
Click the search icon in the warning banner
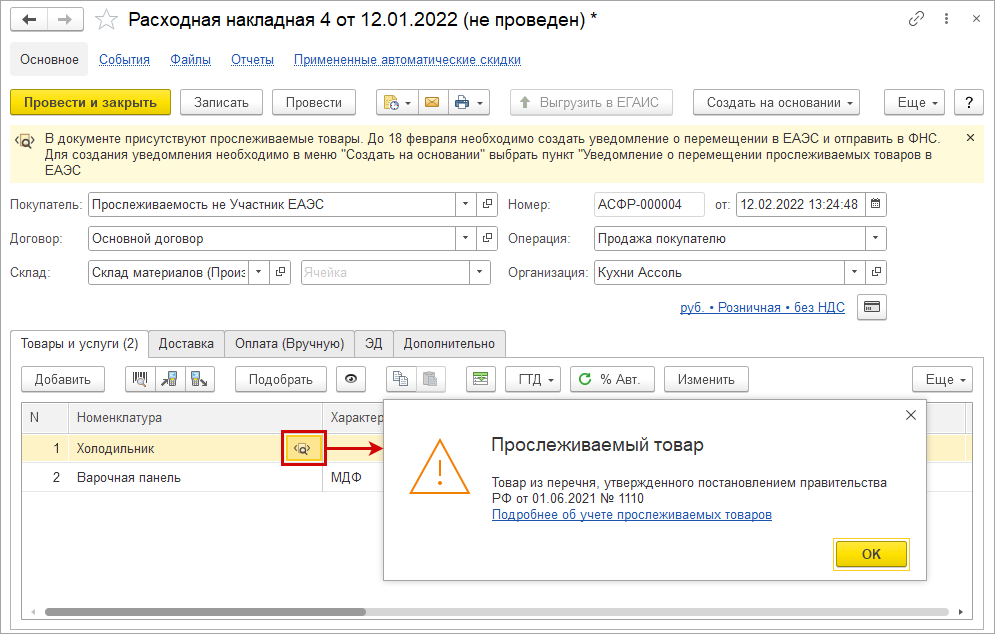(25, 140)
